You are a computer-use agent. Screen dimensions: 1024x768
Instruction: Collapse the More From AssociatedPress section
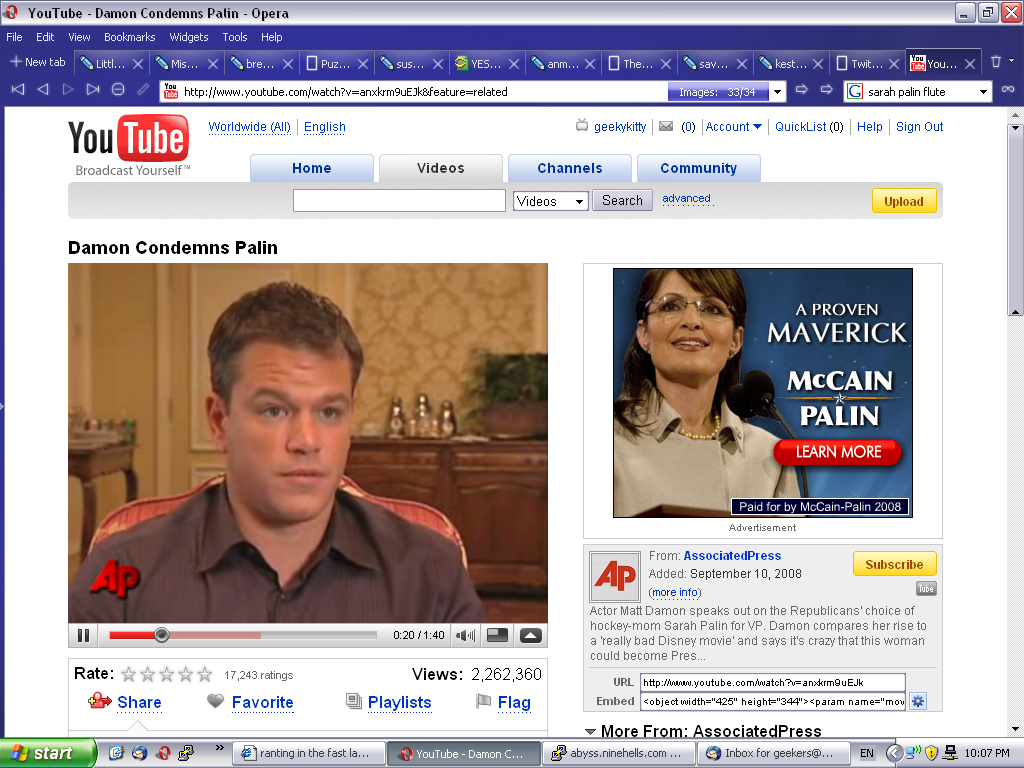point(590,732)
